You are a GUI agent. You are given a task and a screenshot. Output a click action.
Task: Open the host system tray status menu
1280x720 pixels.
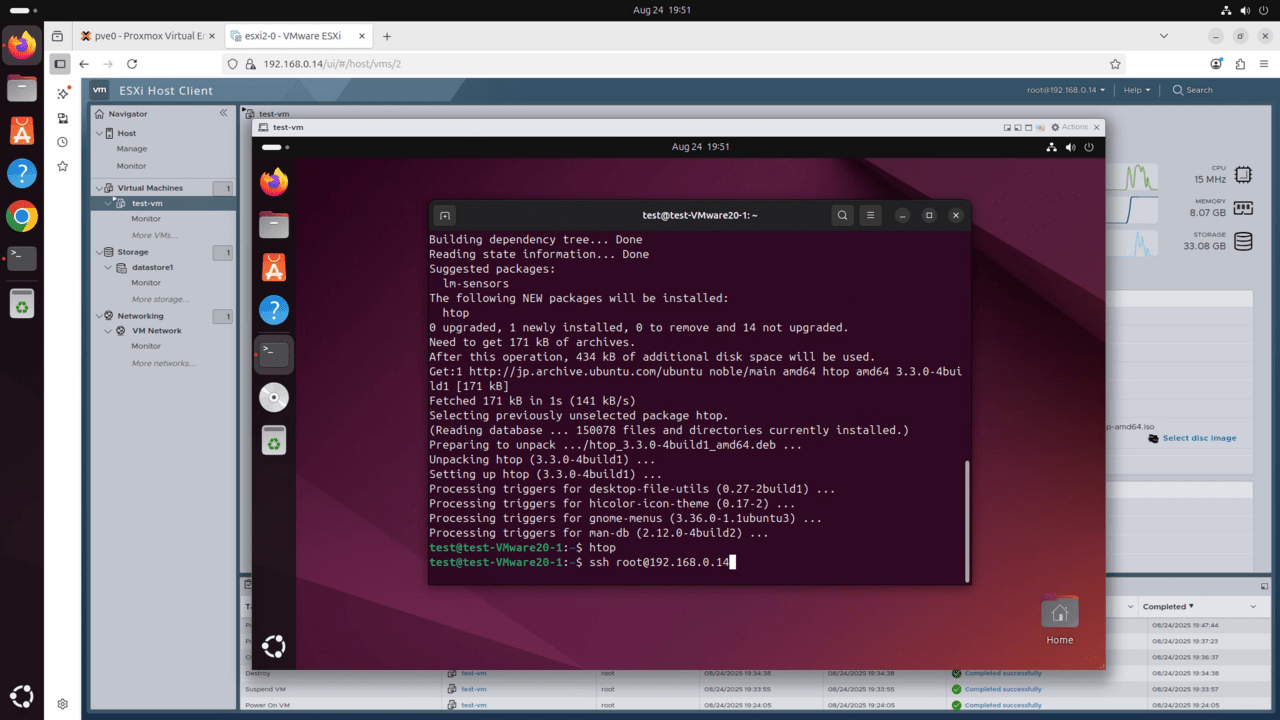pos(1247,10)
